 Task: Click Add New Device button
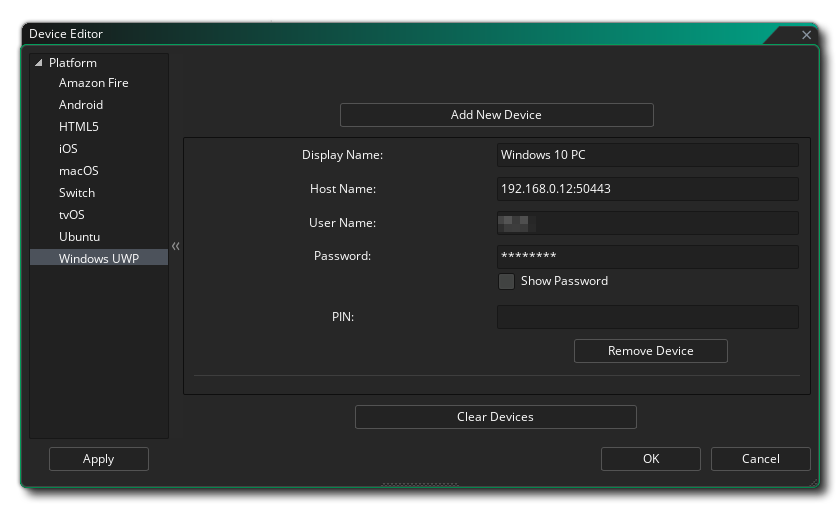(x=496, y=115)
